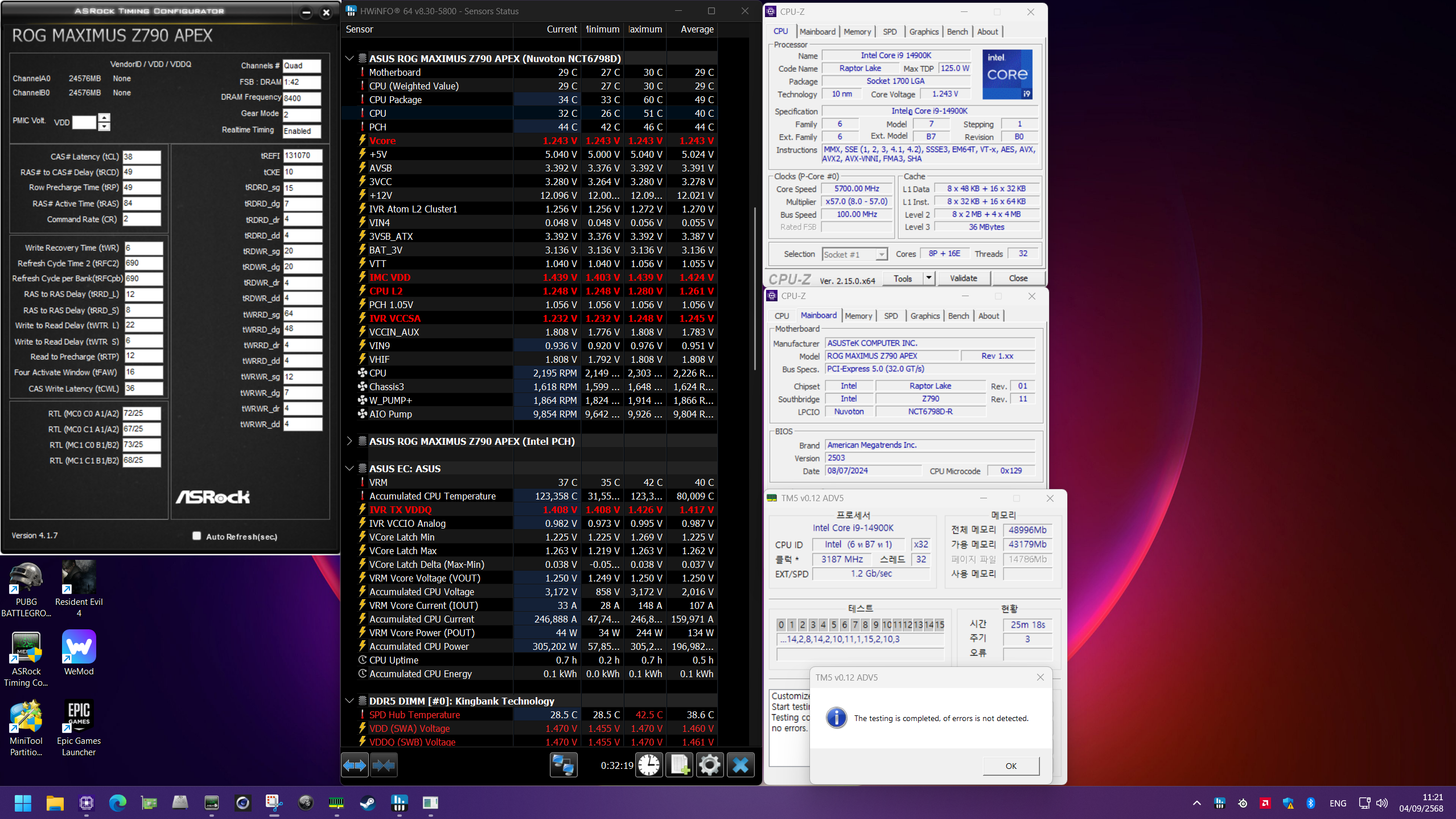The image size is (1456, 819).
Task: Click the HWiNFO sensor list vertical scrollbar
Action: (755, 288)
